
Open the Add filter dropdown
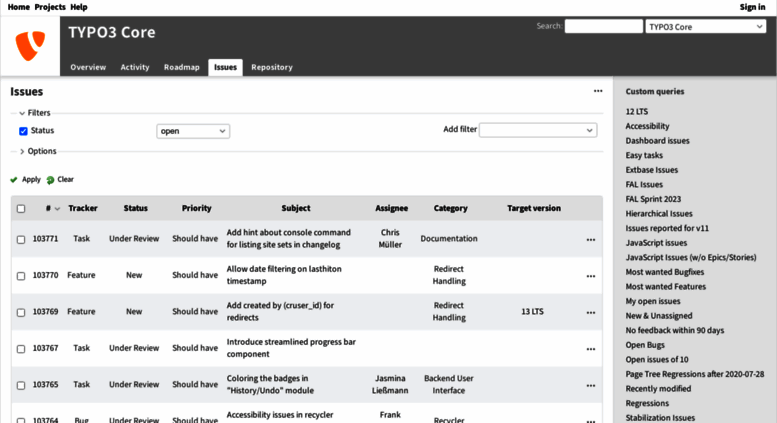point(538,130)
